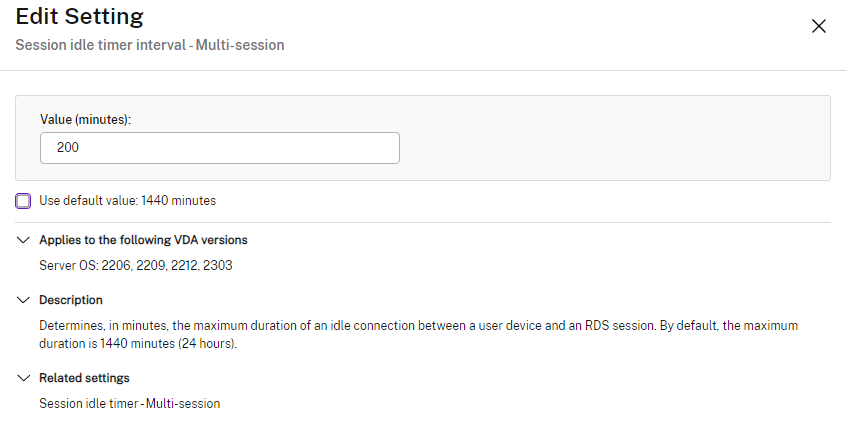
Task: Click the Description section heading
Action: [71, 300]
